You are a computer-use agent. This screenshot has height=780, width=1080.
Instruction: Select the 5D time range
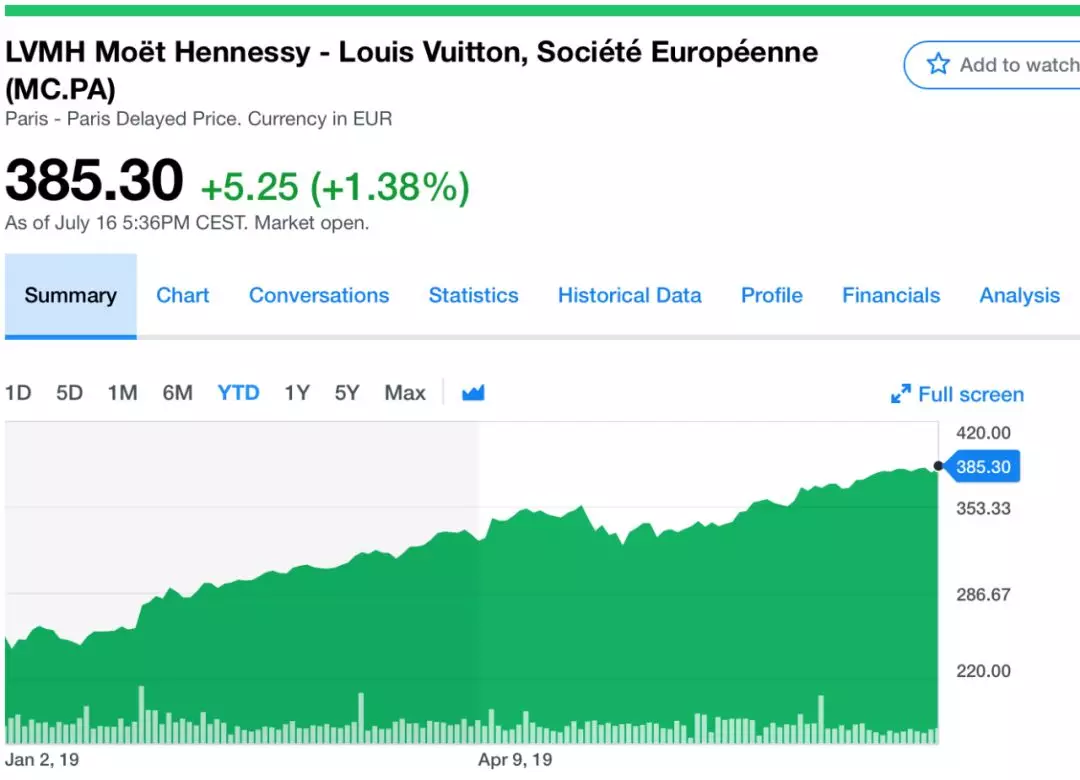(69, 393)
